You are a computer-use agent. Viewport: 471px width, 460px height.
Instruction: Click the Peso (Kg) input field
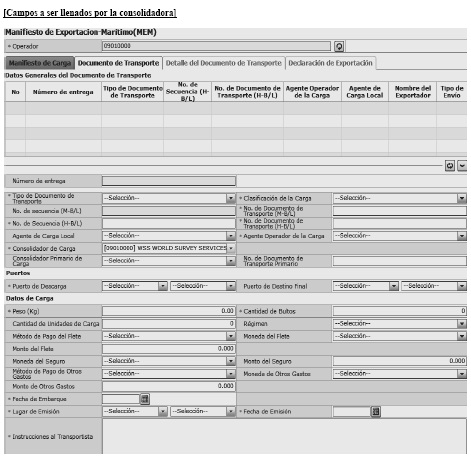pos(169,311)
